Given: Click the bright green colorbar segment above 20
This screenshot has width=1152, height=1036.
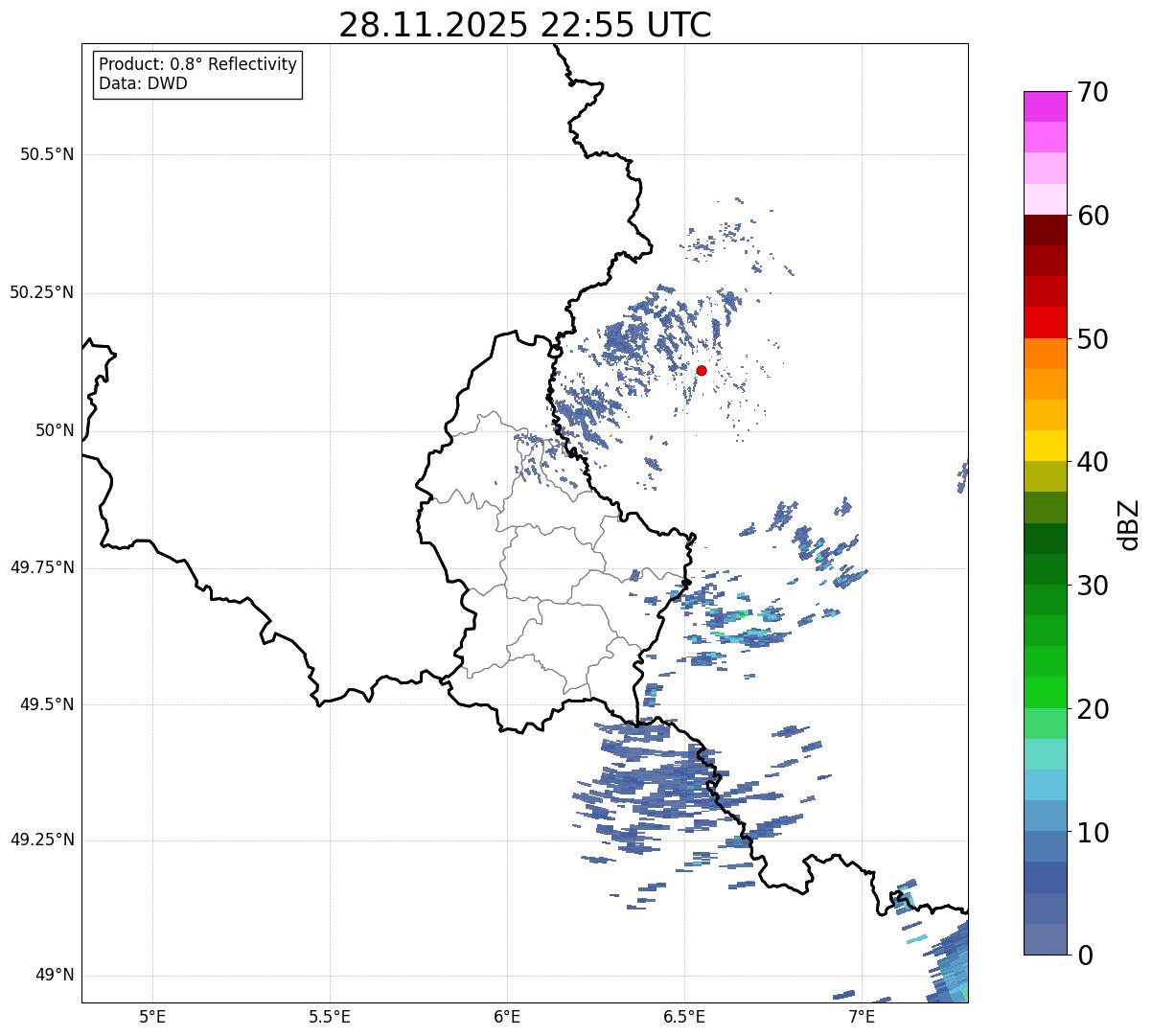Looking at the screenshot, I should tap(1045, 692).
